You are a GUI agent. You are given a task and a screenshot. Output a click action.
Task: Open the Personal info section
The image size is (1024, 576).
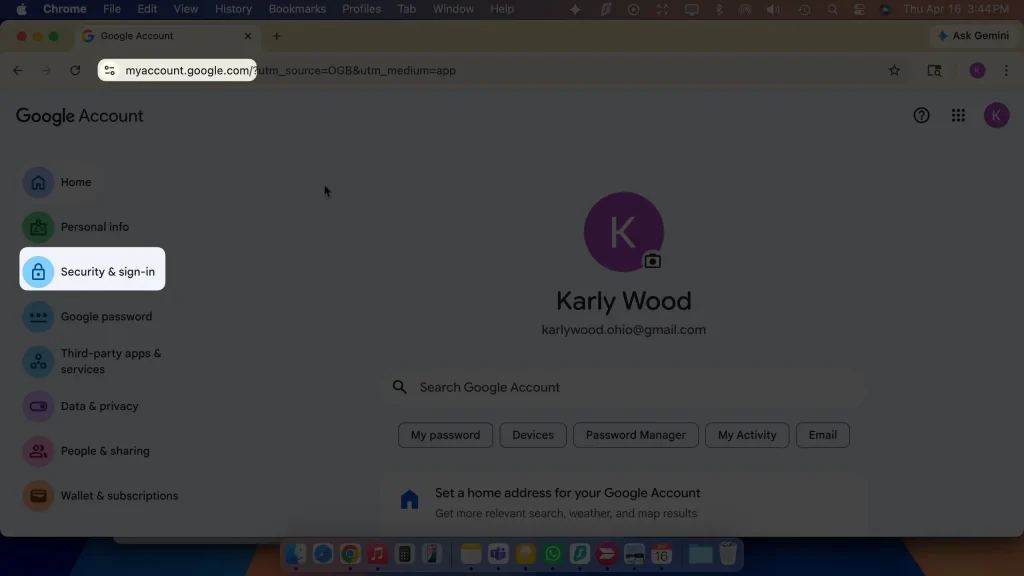pos(76,227)
